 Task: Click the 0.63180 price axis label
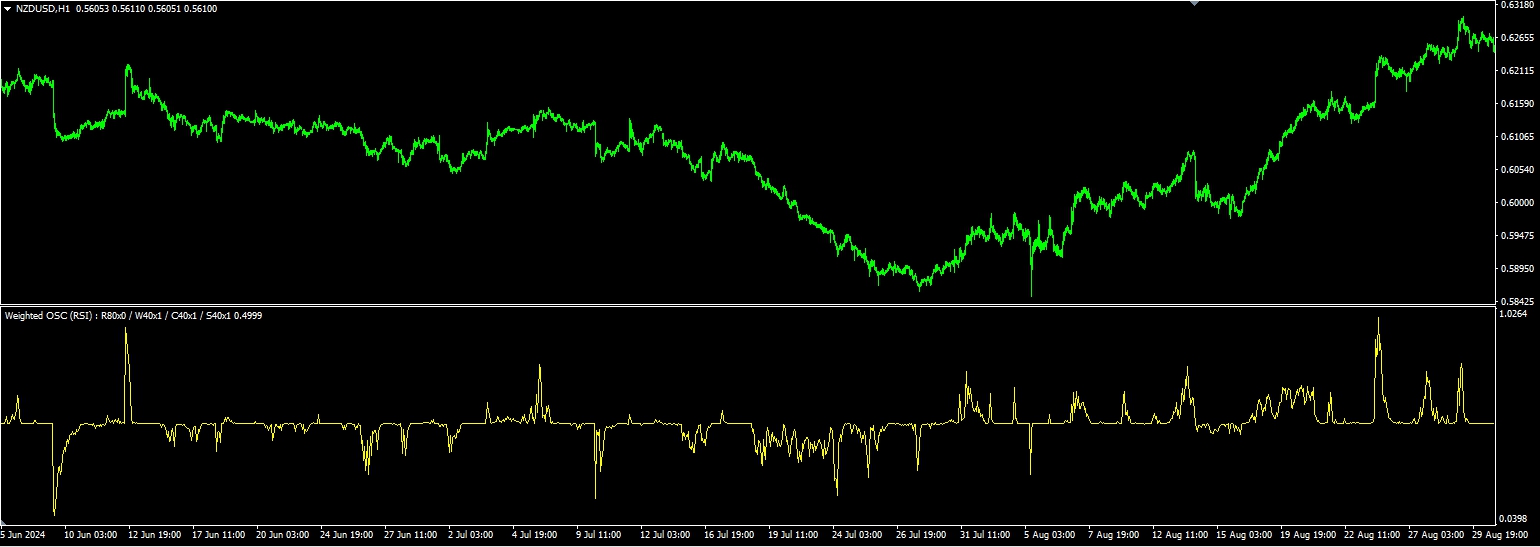[1518, 5]
